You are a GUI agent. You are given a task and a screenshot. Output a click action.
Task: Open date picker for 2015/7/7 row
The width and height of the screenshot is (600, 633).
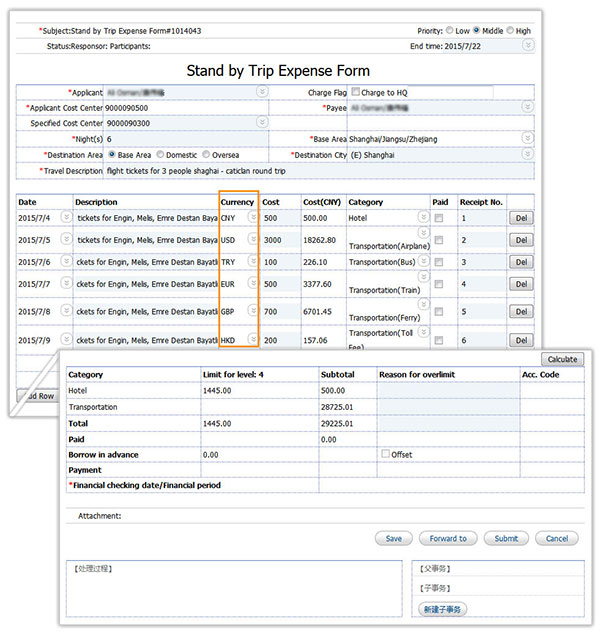(x=66, y=283)
